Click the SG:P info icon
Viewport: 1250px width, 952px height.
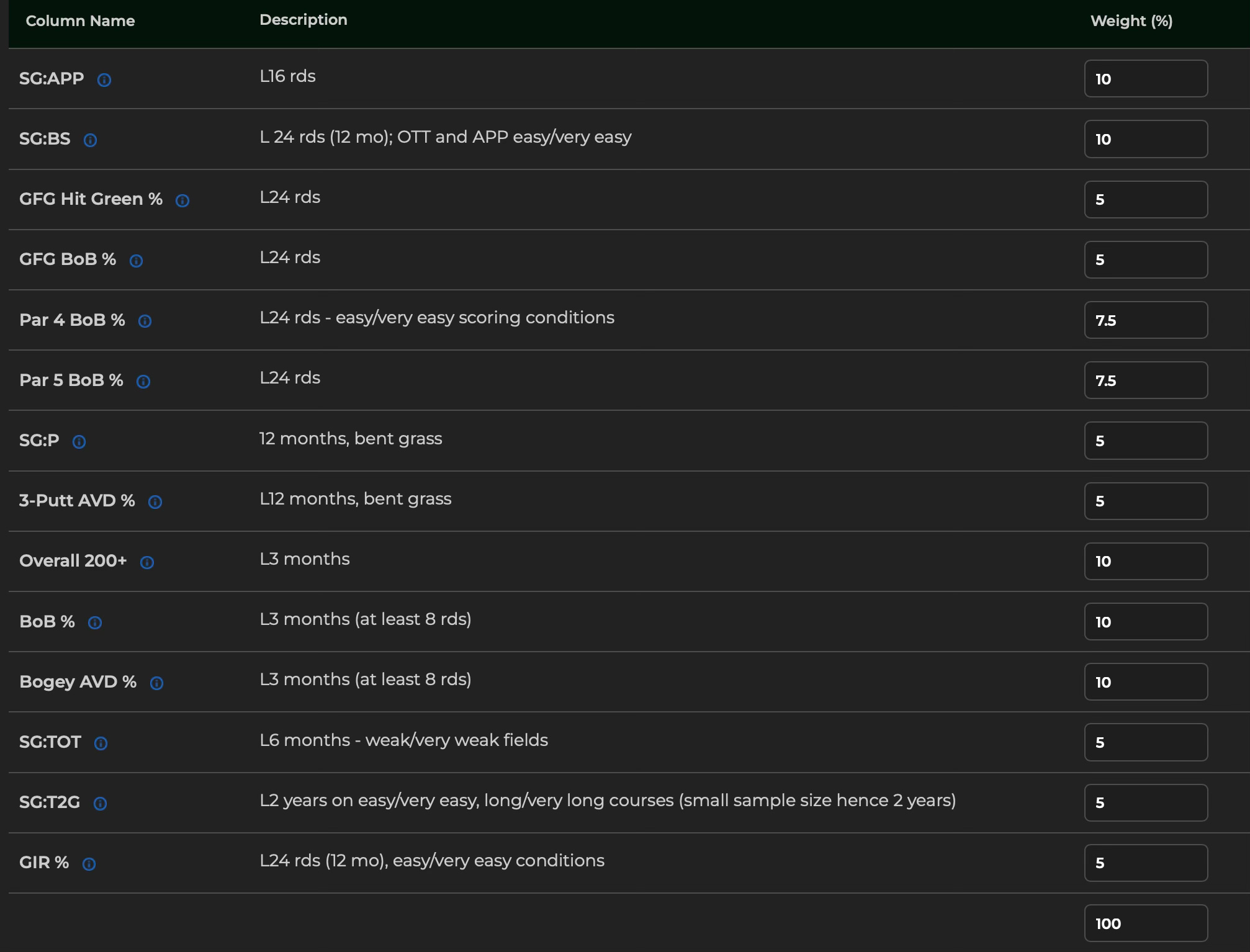coord(79,442)
